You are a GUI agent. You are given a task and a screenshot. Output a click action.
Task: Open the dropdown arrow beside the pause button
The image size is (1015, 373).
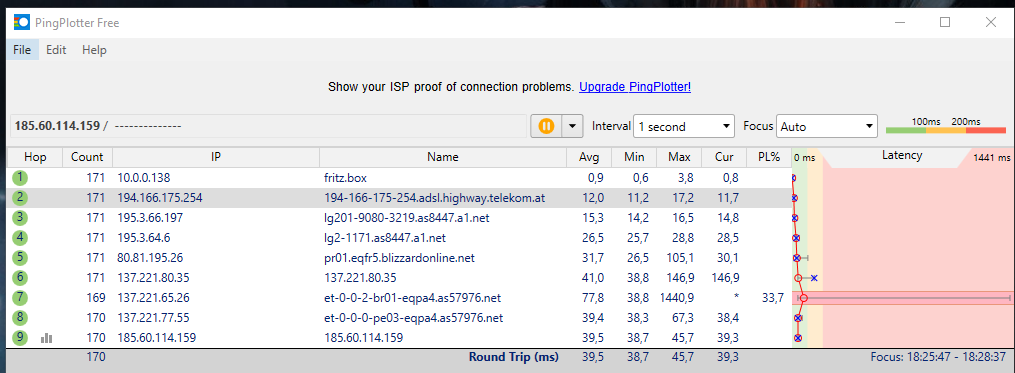572,126
